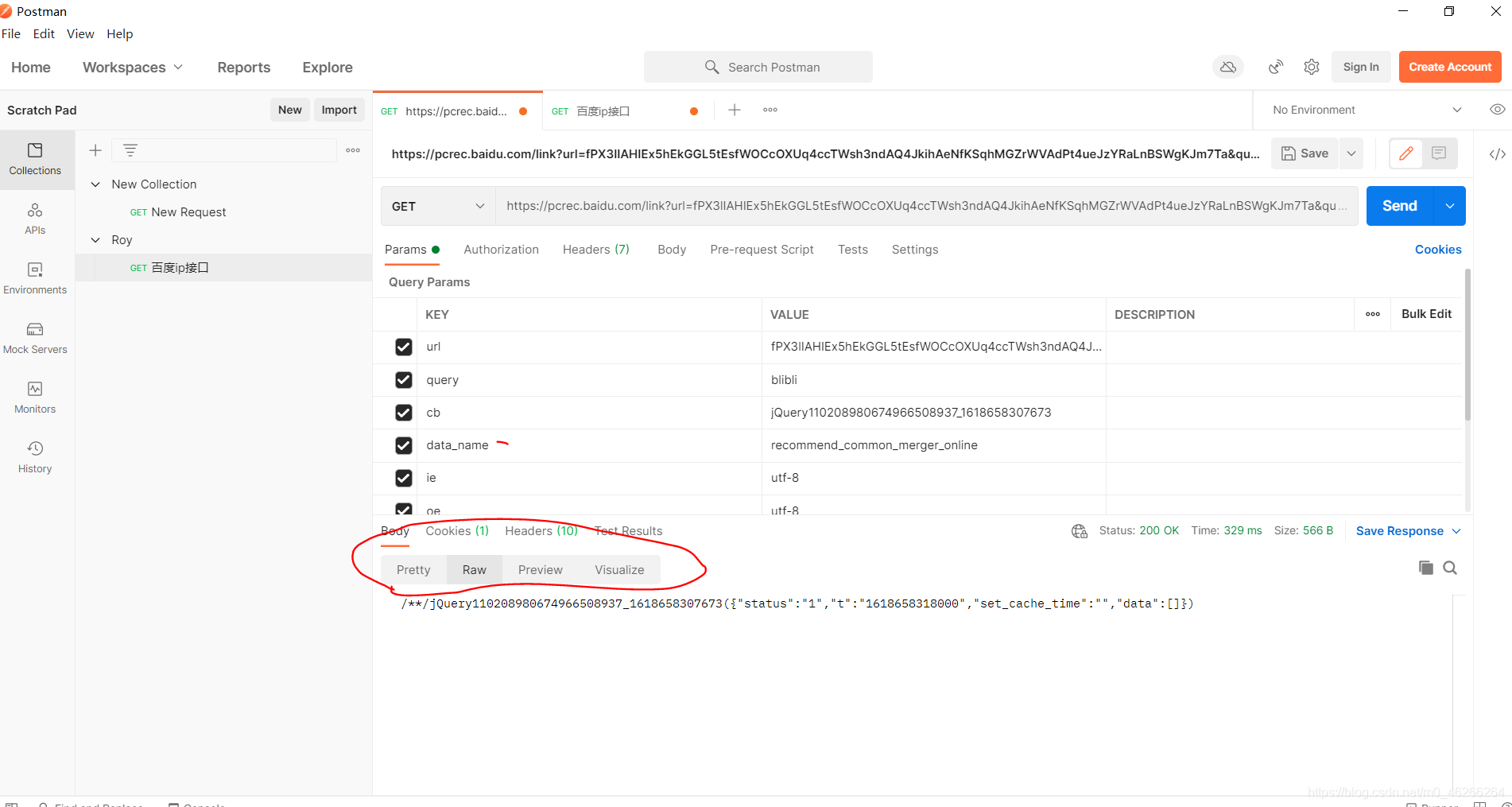Uncheck the data_name parameter checkbox
This screenshot has height=807, width=1512.
click(x=404, y=445)
